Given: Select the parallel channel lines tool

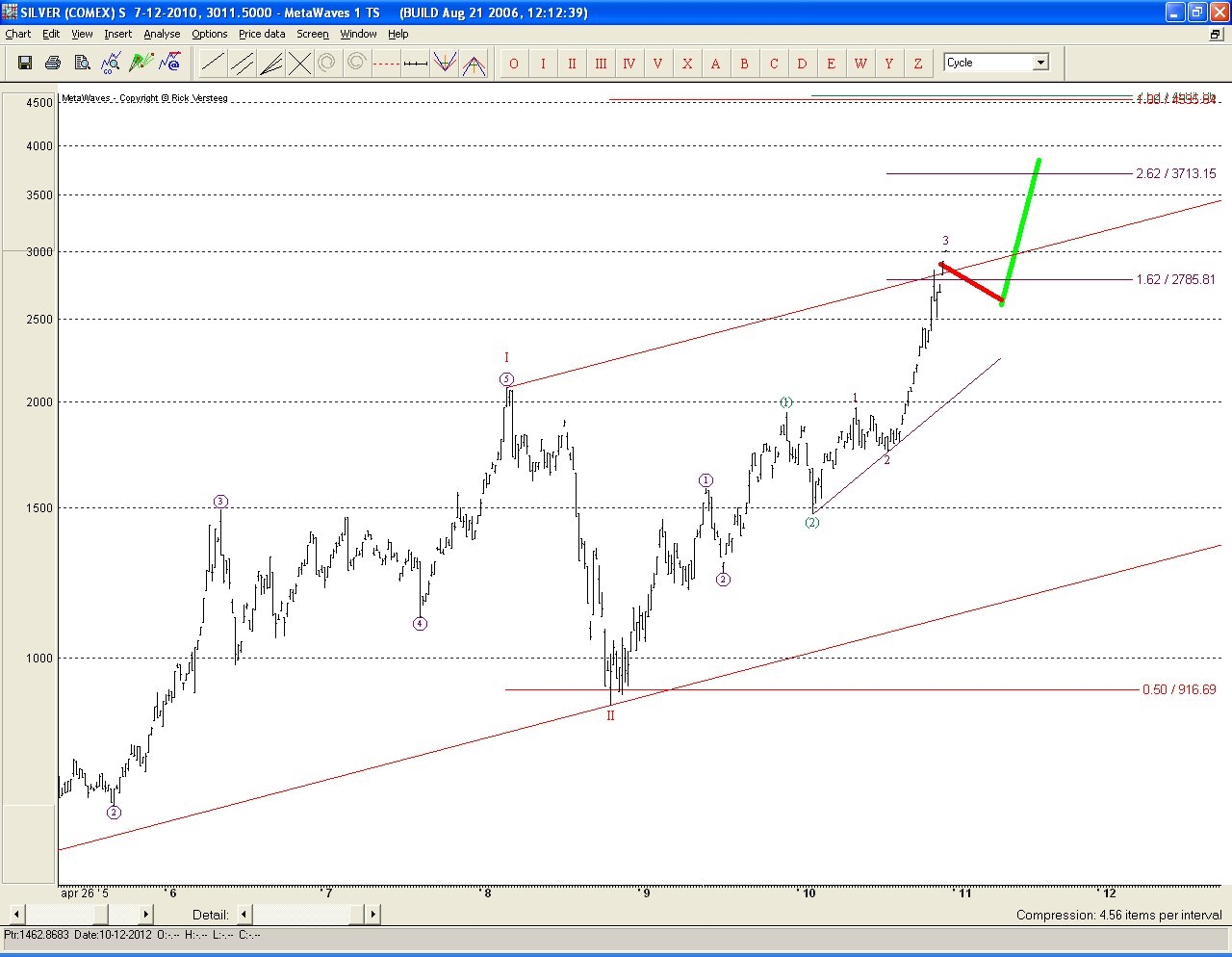Looking at the screenshot, I should 242,64.
